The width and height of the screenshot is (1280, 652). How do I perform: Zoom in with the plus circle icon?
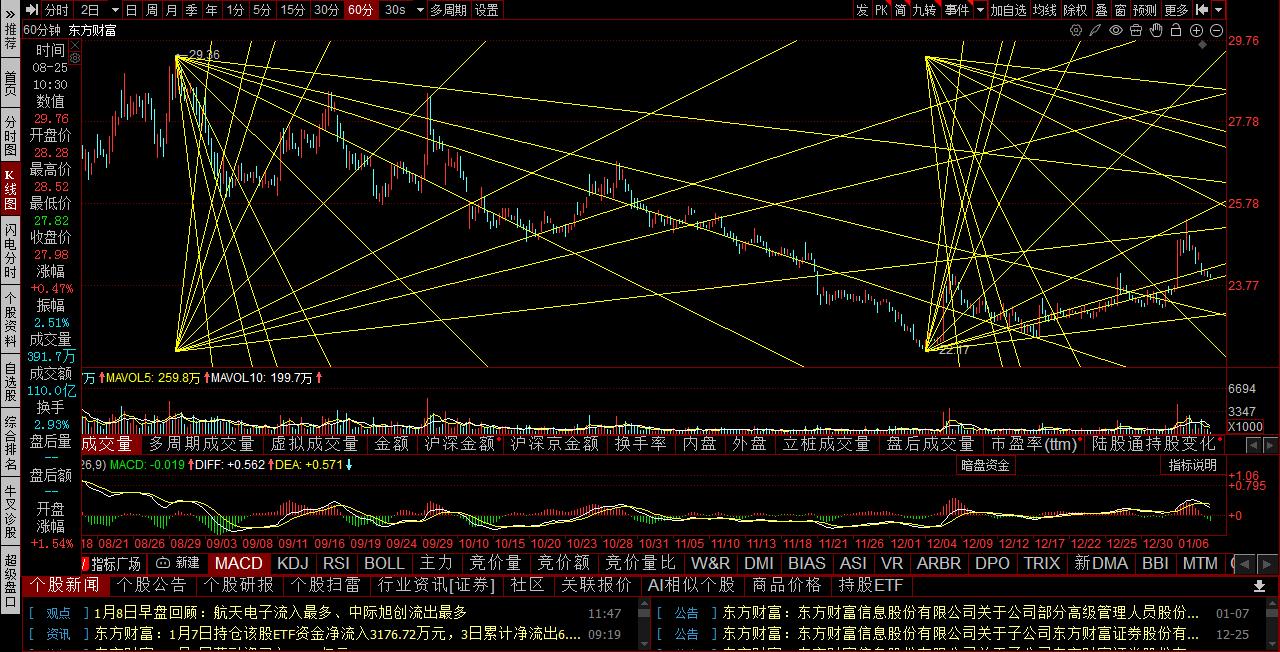1197,30
